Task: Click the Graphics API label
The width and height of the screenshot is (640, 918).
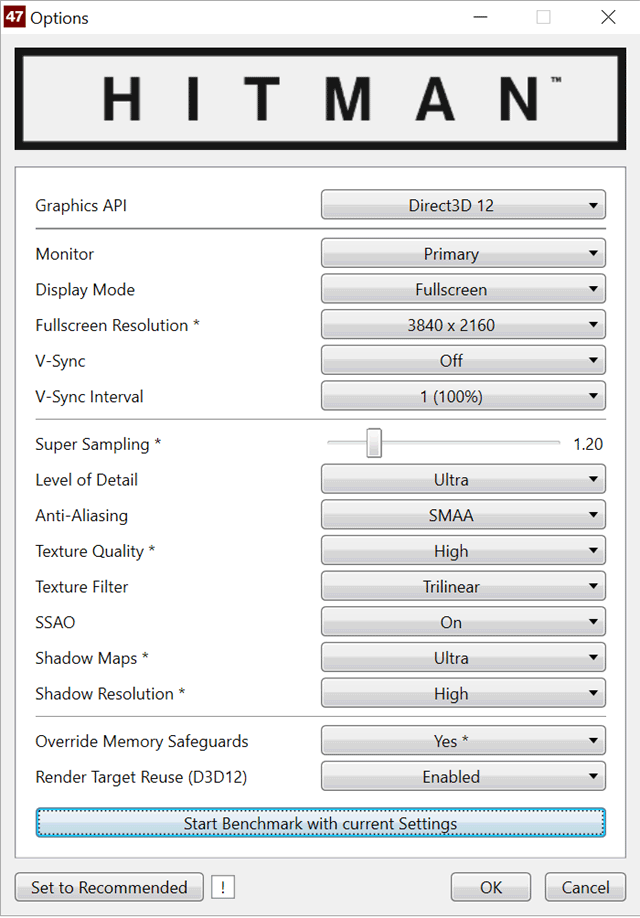Action: [81, 205]
